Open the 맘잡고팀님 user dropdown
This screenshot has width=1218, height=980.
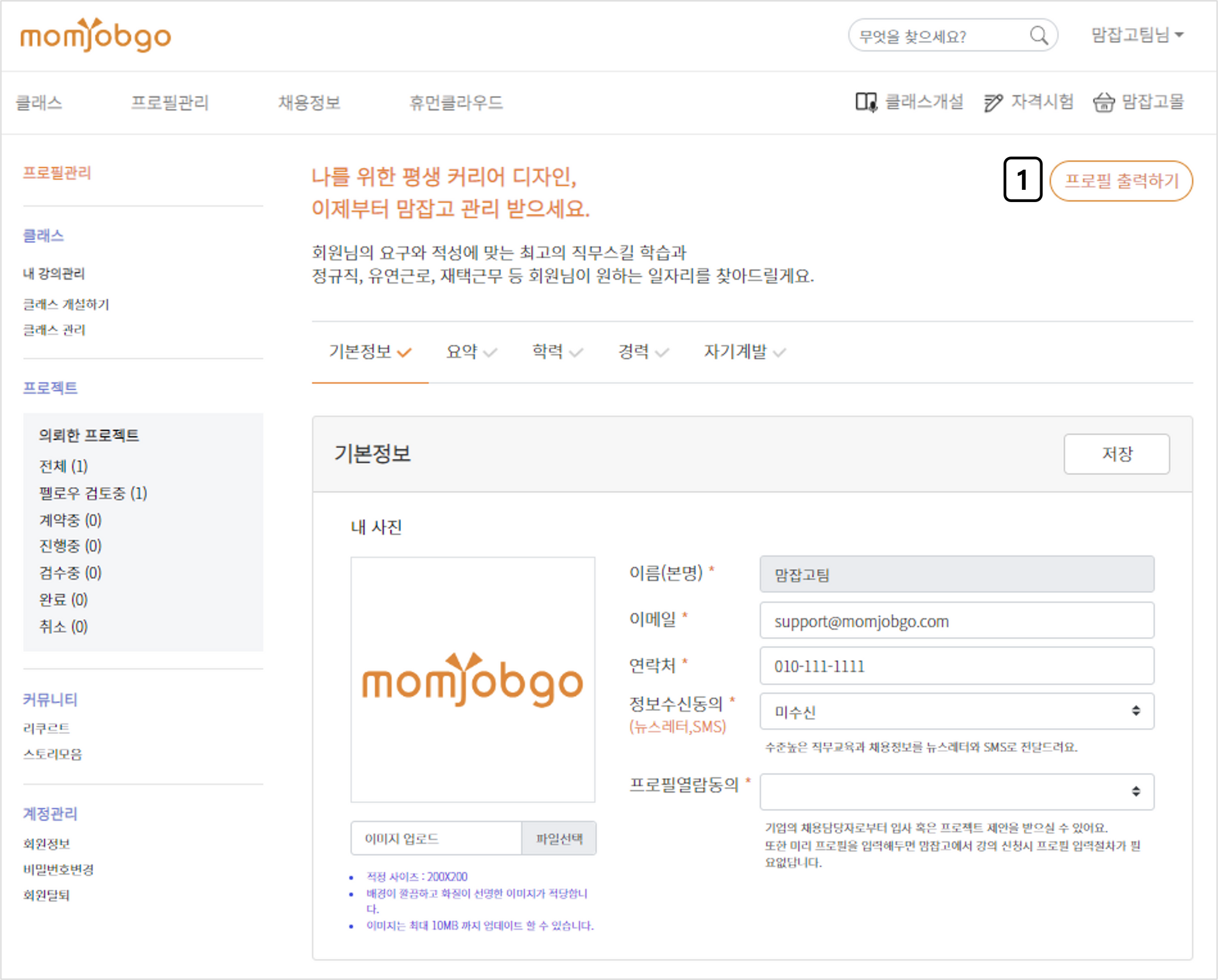tap(1136, 35)
